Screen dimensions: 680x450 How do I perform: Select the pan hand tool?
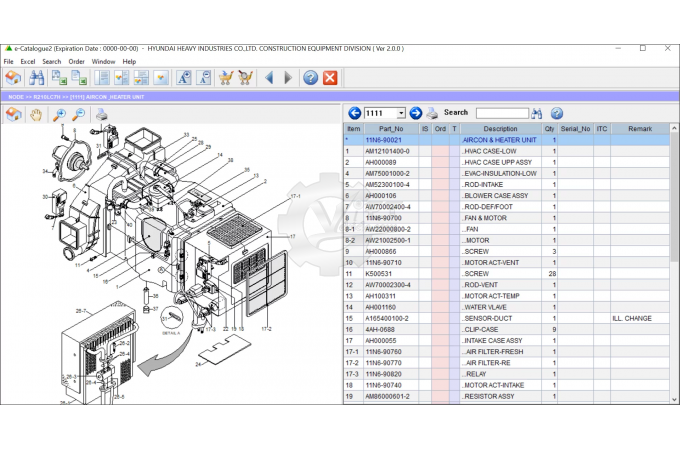coord(36,115)
